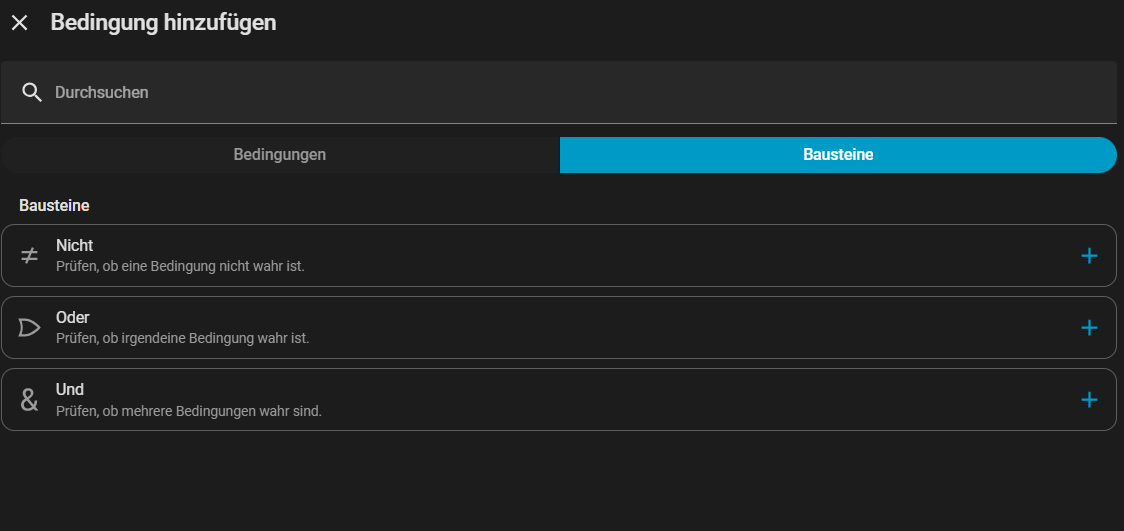Switch to the Bedingungen tab
The width and height of the screenshot is (1124, 531).
280,155
